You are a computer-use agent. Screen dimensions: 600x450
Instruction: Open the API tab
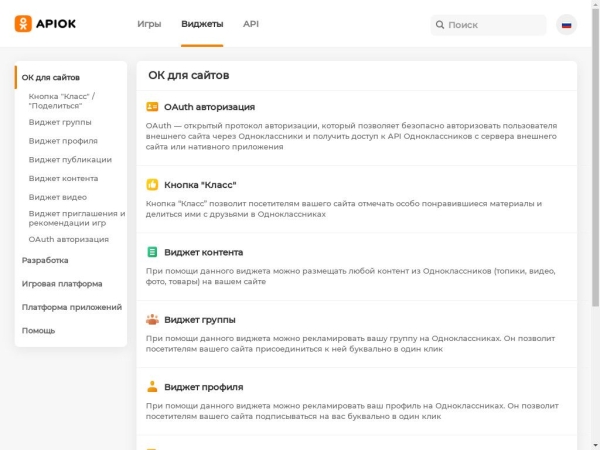[251, 24]
